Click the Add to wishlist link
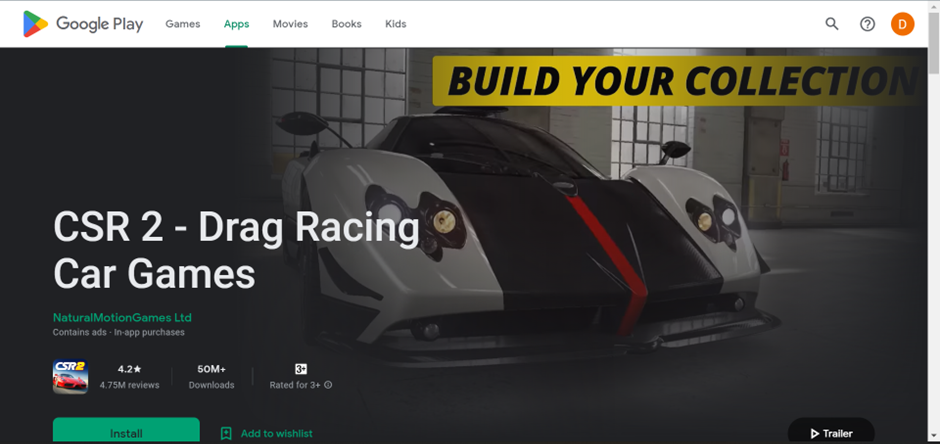 (276, 433)
